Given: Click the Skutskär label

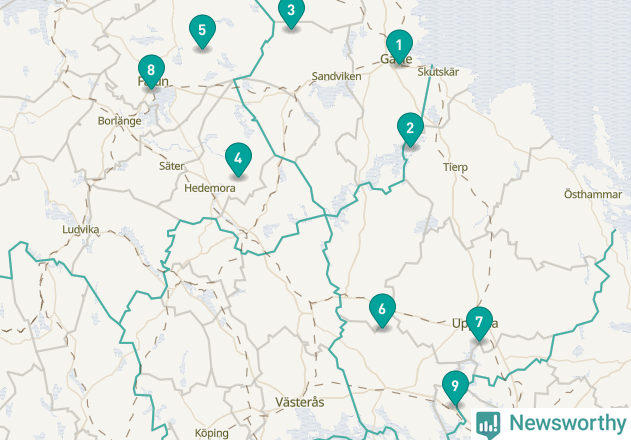Looking at the screenshot, I should point(438,72).
